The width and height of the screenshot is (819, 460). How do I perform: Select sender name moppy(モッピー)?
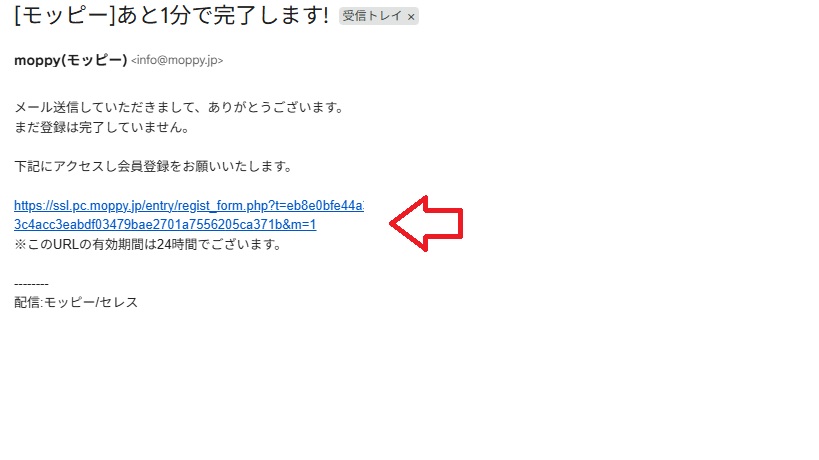pyautogui.click(x=71, y=60)
